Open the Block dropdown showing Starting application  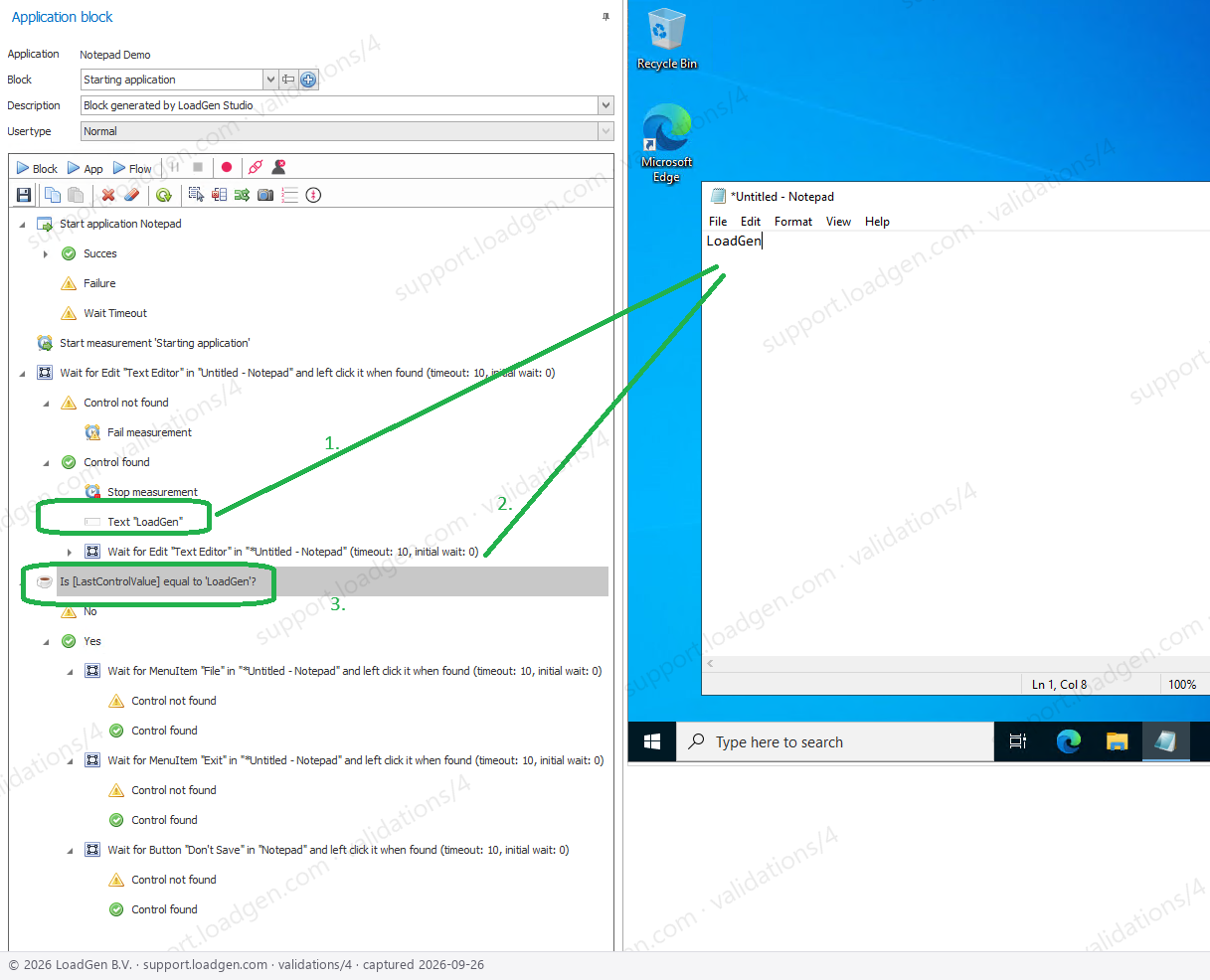tap(270, 80)
